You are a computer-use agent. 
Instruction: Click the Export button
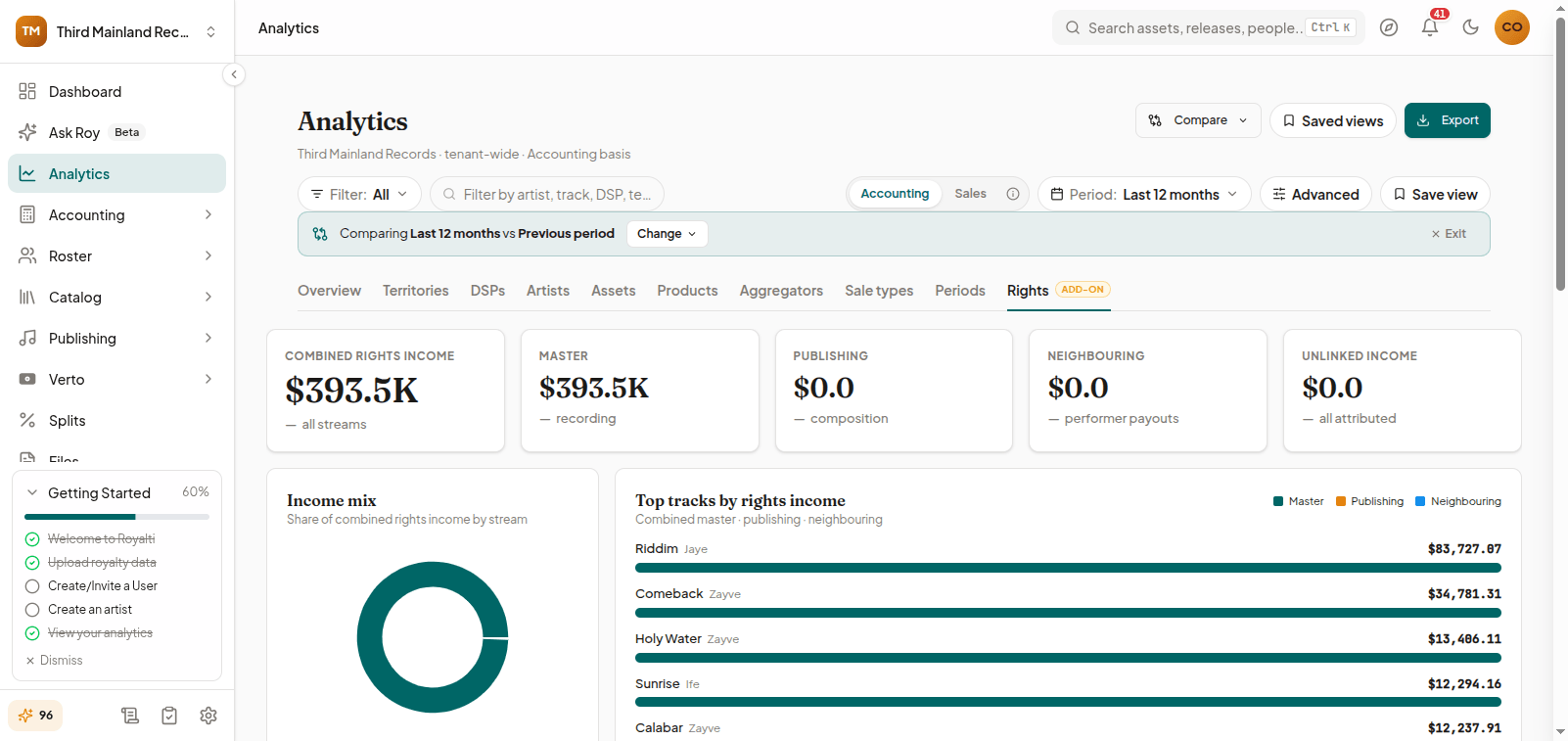1447,120
